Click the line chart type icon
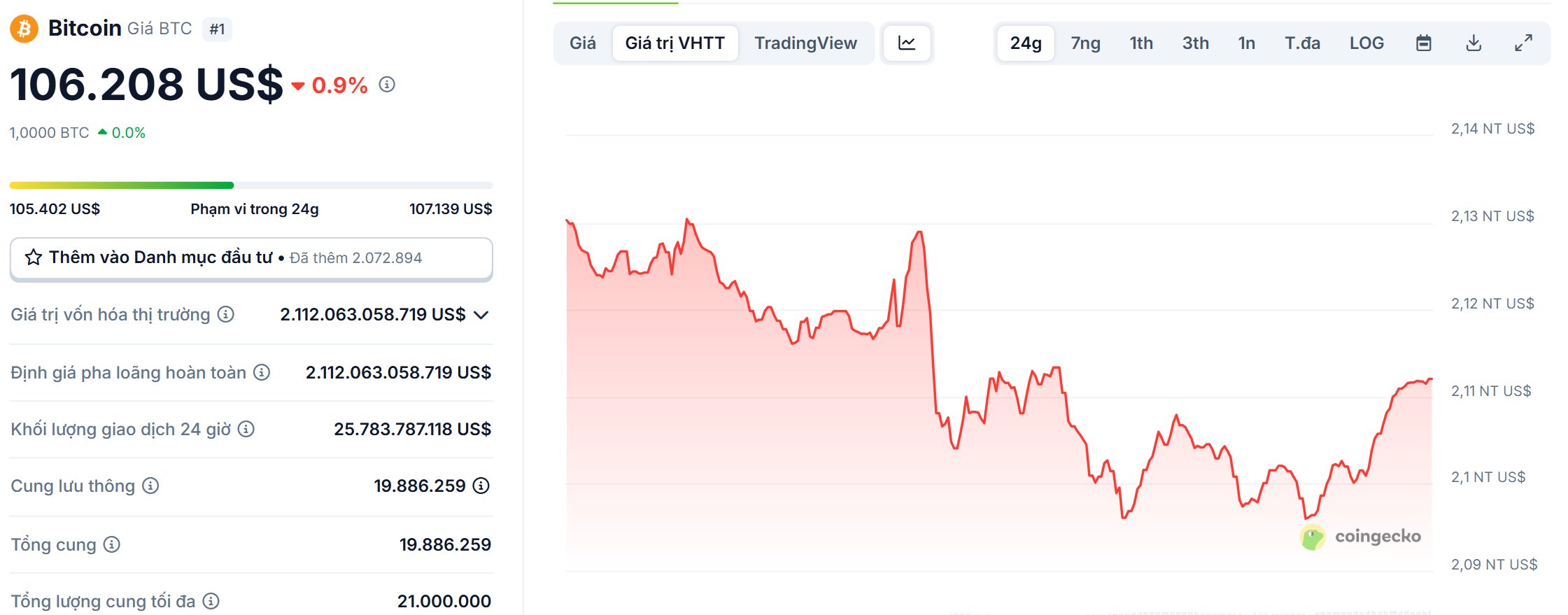 coord(906,43)
